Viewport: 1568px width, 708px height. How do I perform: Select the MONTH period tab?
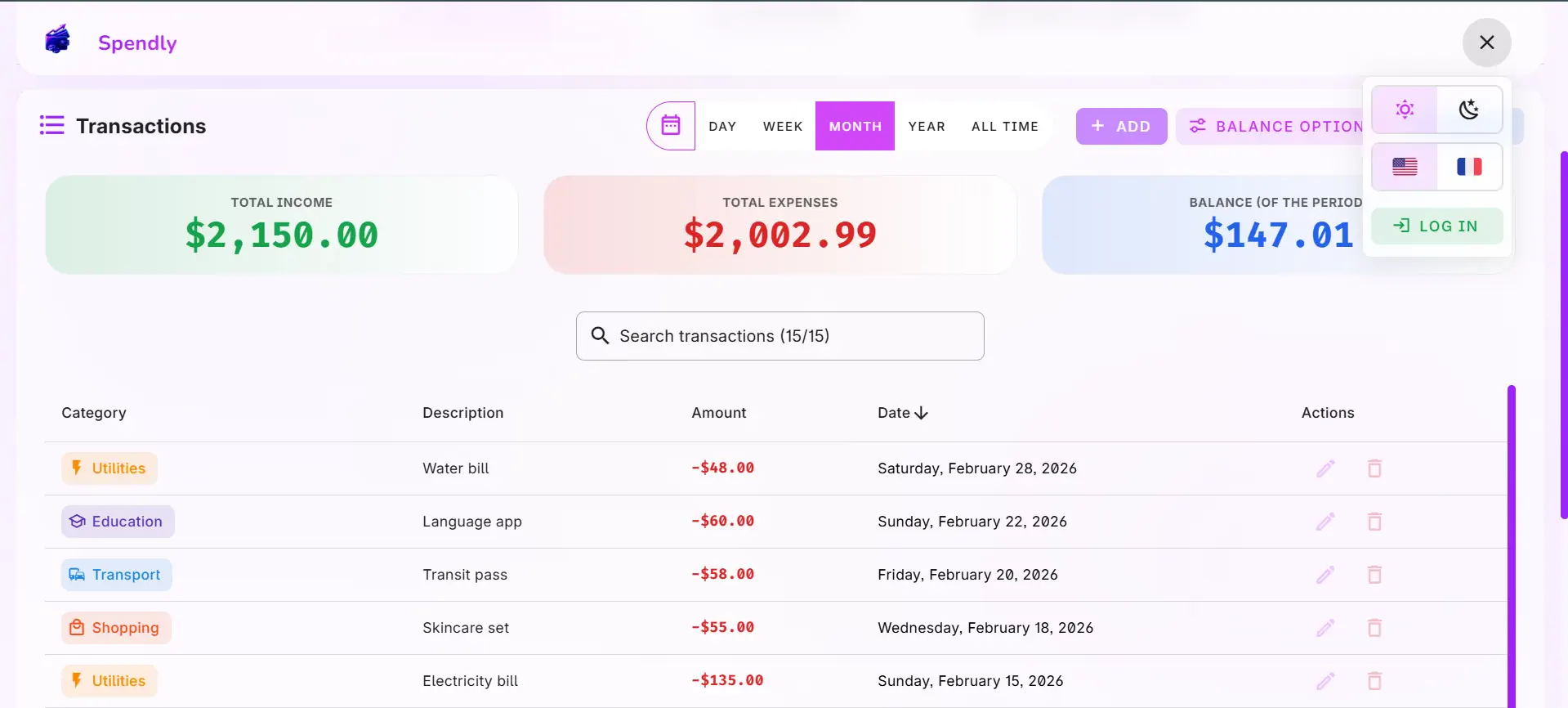[x=855, y=127]
